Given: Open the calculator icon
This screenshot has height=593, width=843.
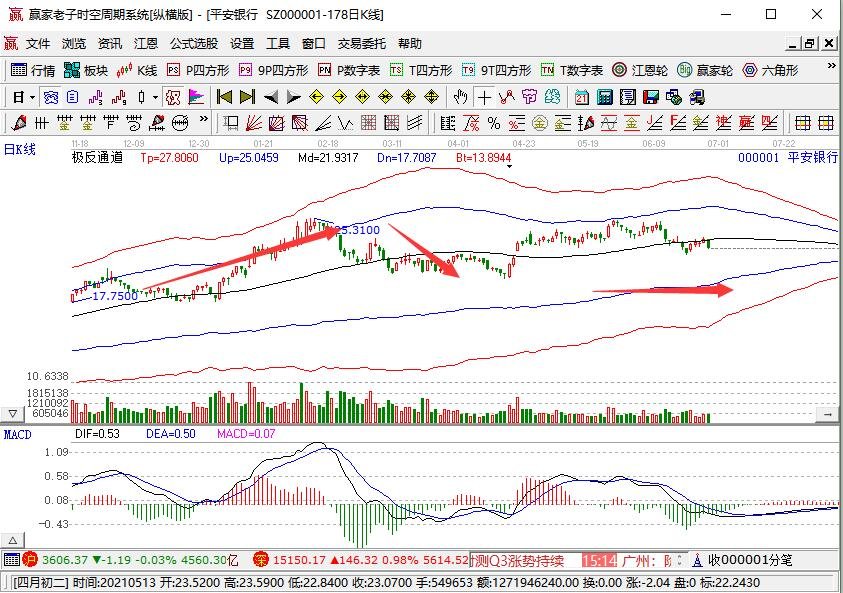Looking at the screenshot, I should 605,97.
